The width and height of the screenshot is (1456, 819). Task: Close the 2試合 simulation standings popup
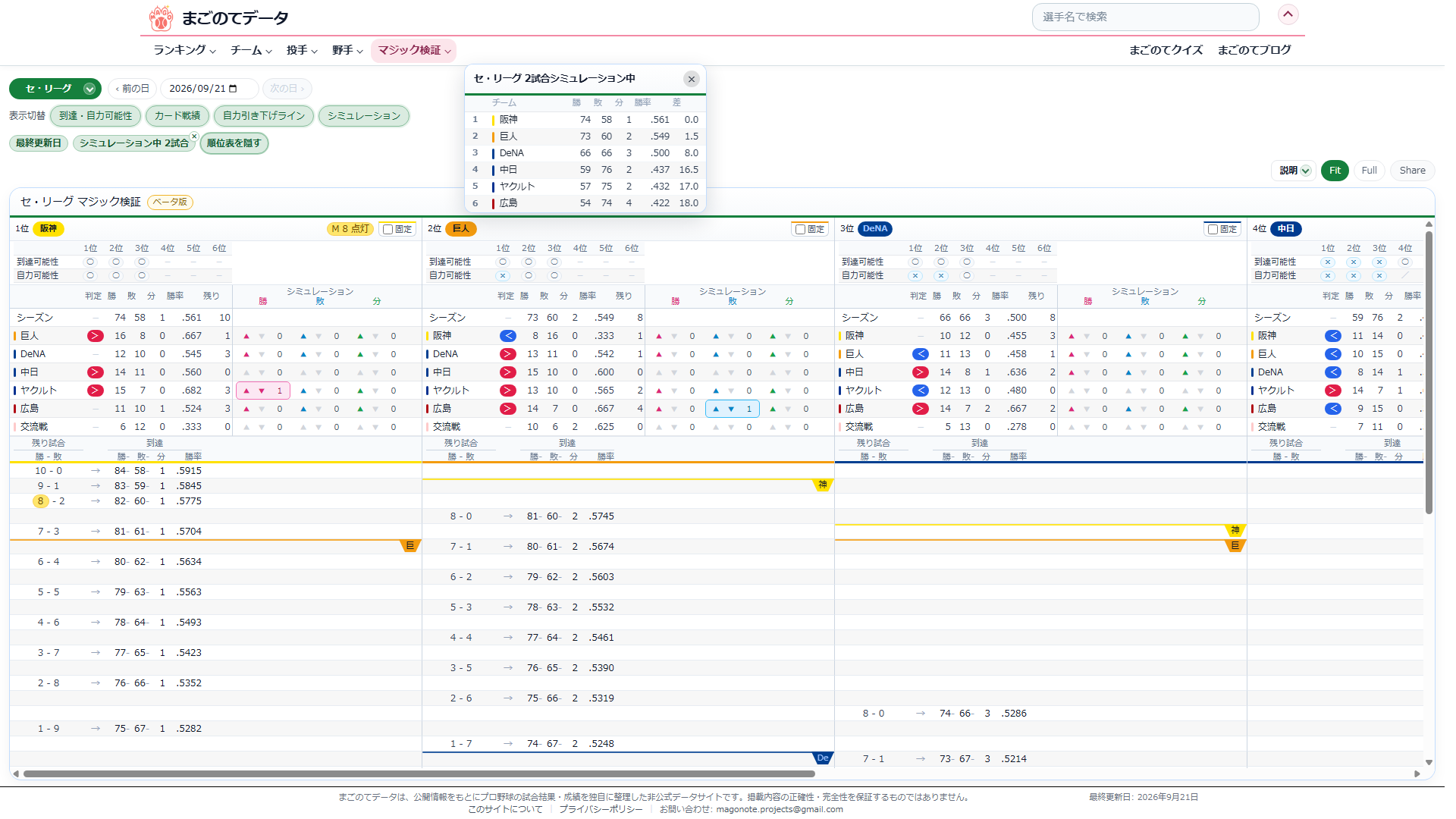point(691,79)
